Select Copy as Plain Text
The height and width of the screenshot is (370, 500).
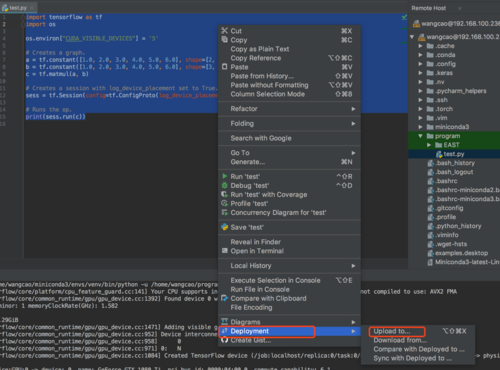[289, 49]
